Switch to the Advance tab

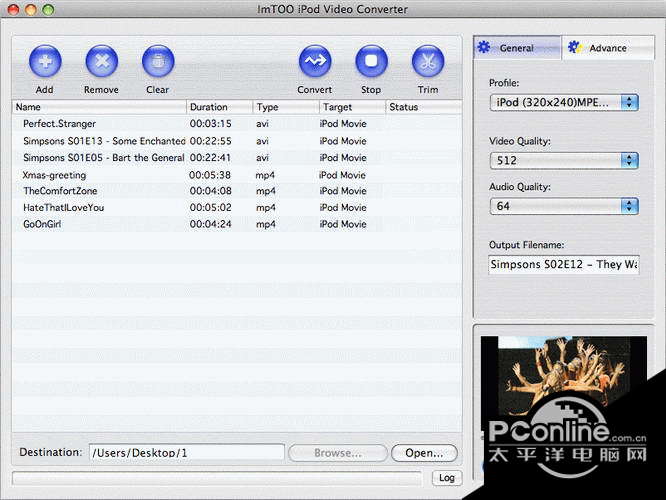tap(608, 48)
